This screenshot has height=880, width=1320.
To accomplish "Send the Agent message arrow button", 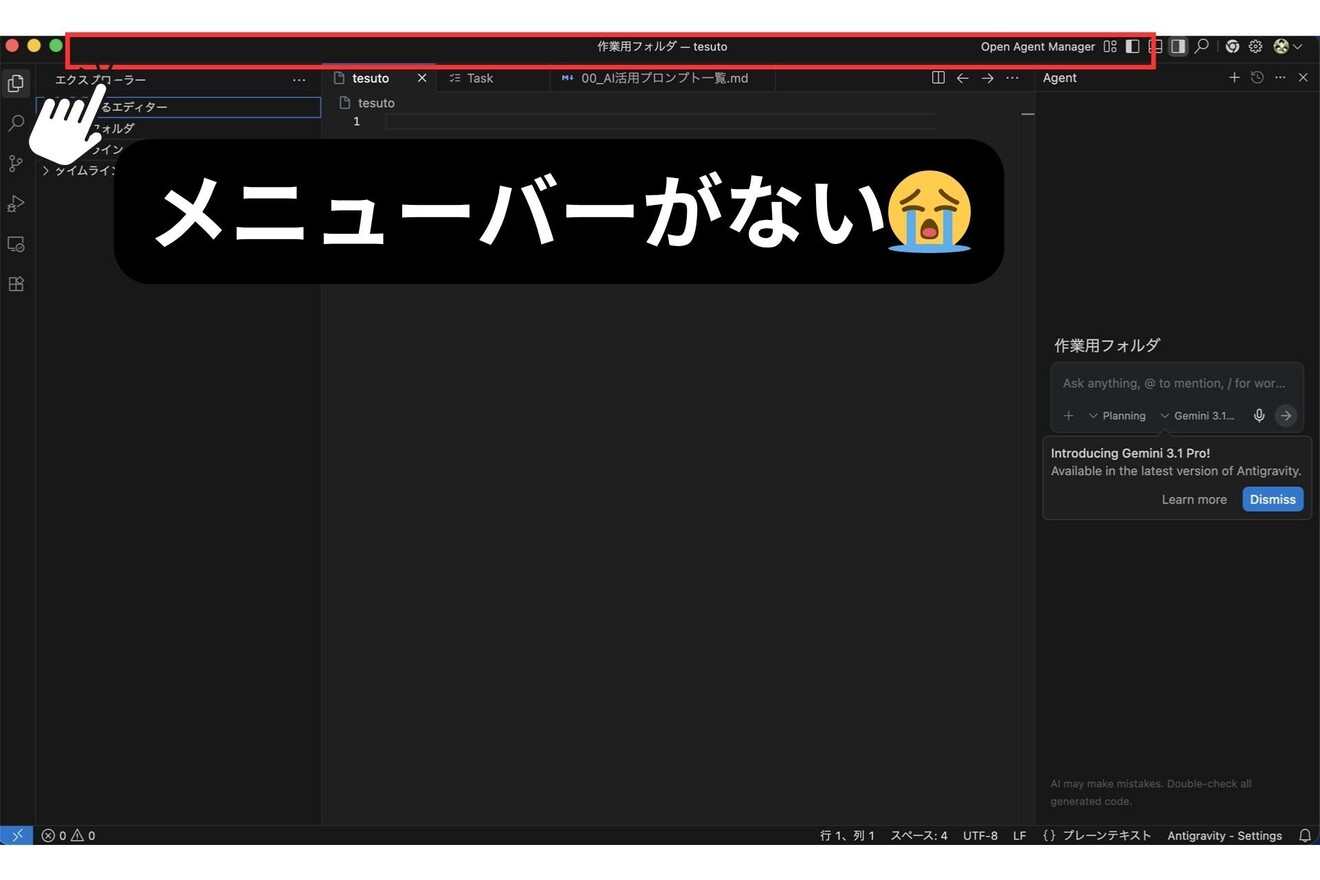I will tap(1286, 415).
